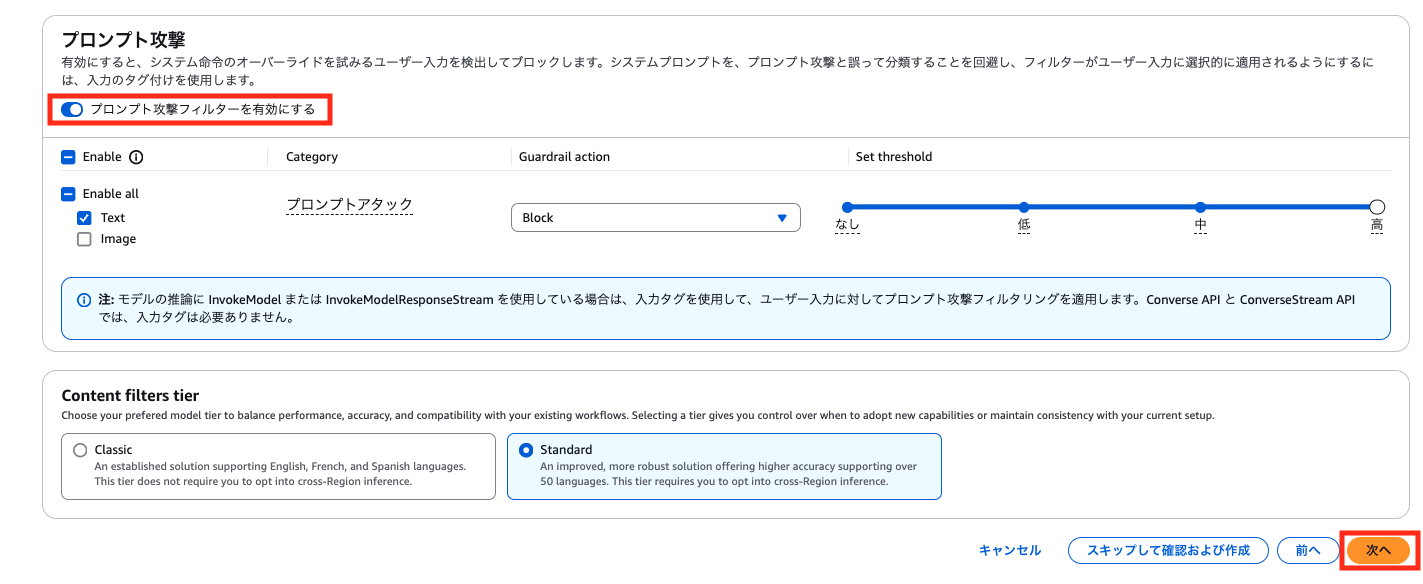Select the Standard content filters tier
Screen dimensions: 1423x584
click(x=526, y=450)
